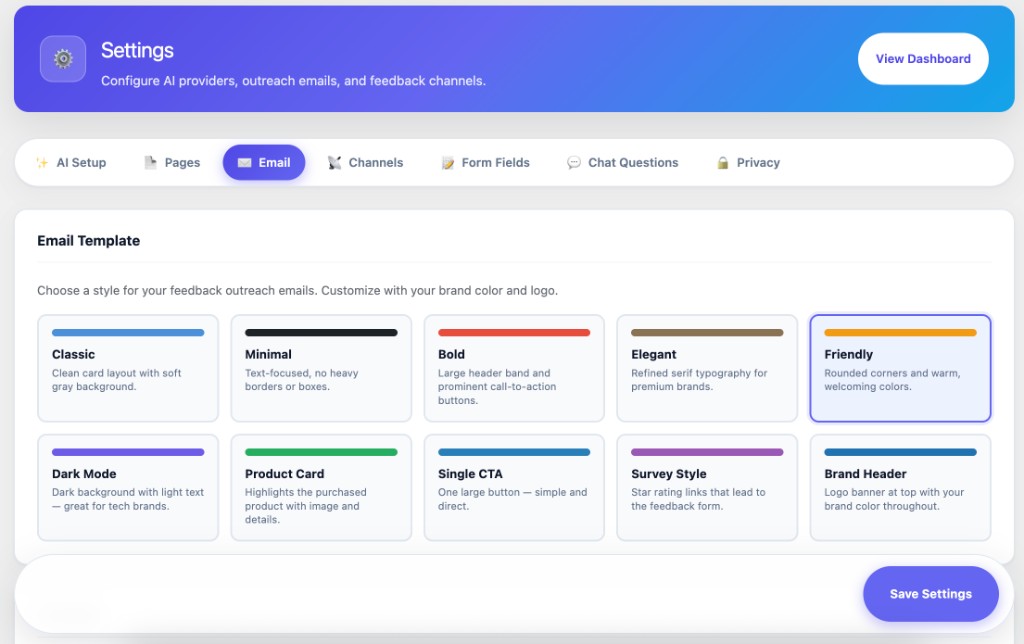
Task: Click the satellite icon beside Channels
Action: pyautogui.click(x=334, y=163)
